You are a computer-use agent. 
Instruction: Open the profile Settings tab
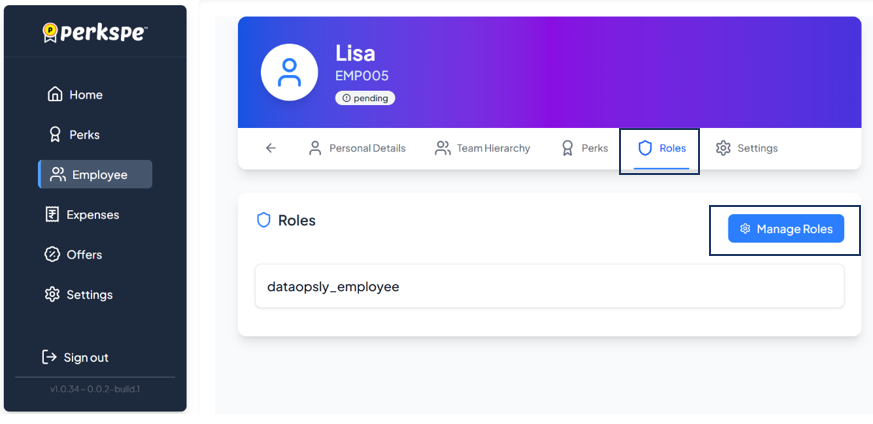click(x=746, y=148)
